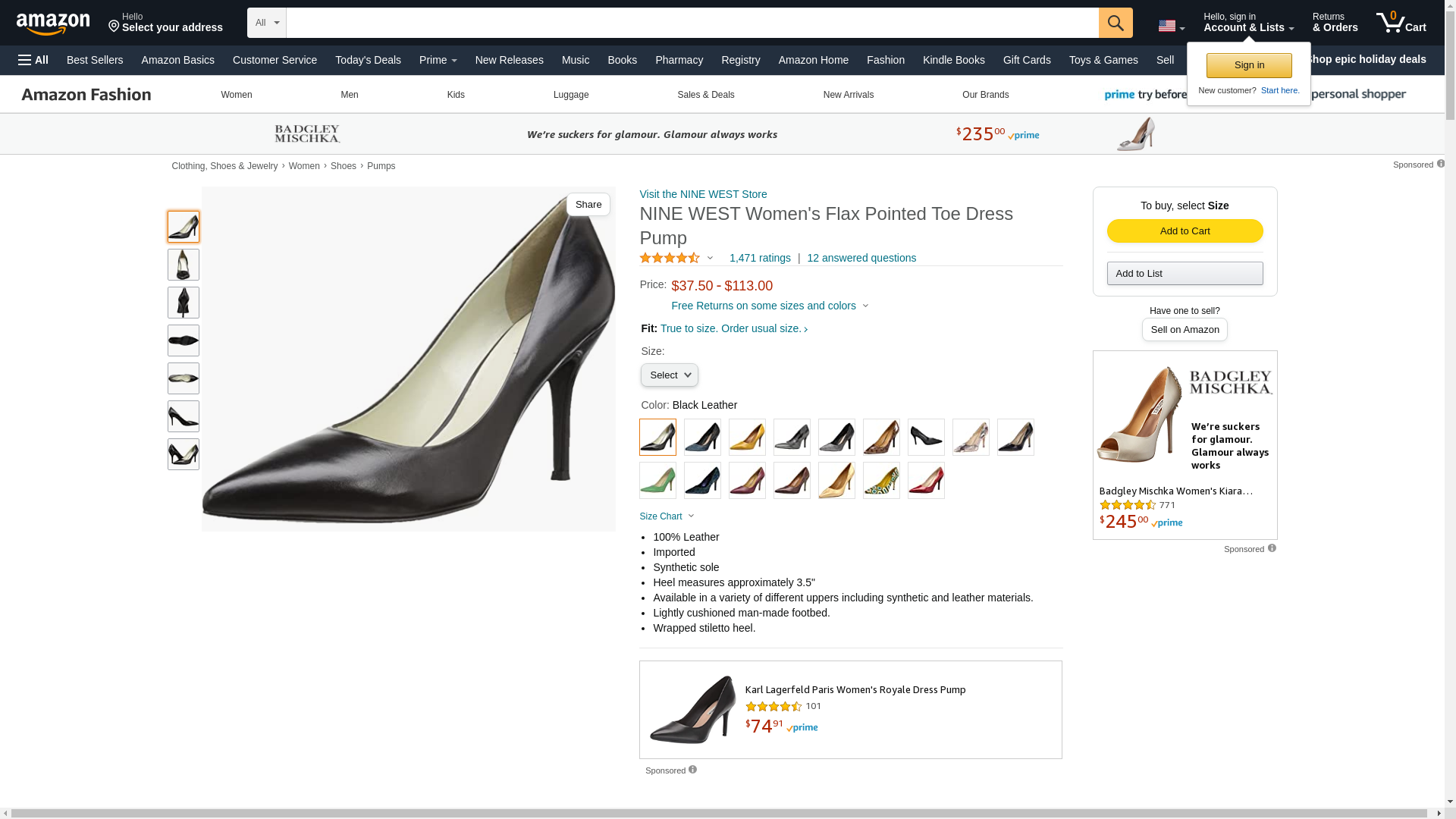This screenshot has width=1456, height=819.
Task: Open the All search category dropdown
Action: click(x=266, y=23)
